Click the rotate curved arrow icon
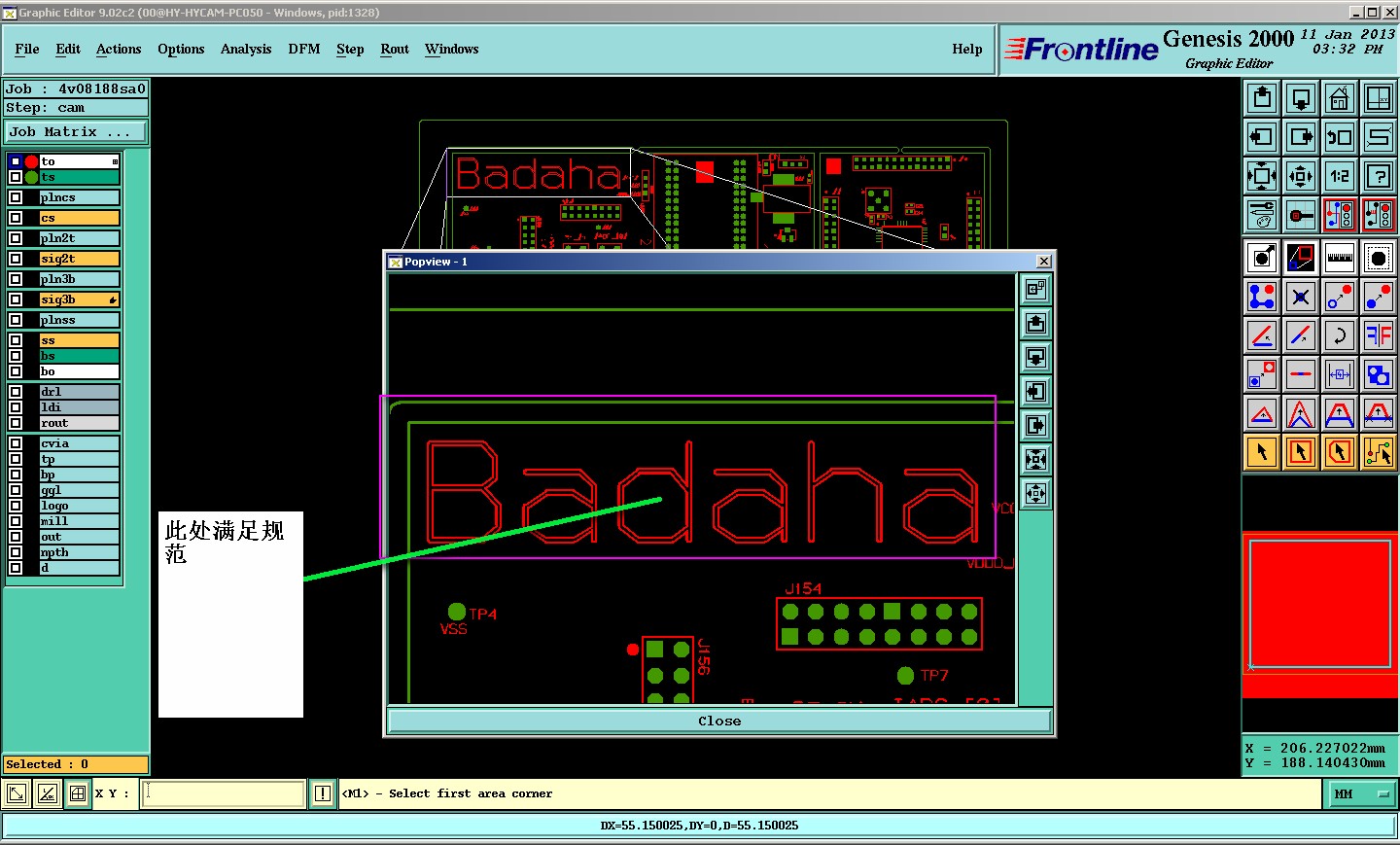Image resolution: width=1400 pixels, height=845 pixels. coord(1340,335)
